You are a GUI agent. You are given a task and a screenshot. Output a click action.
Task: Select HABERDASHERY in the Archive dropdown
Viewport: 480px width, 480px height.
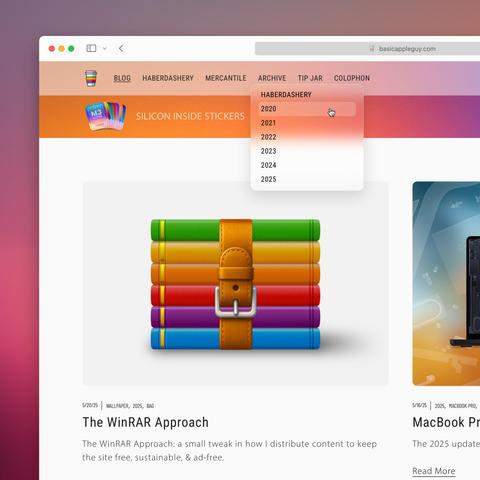pyautogui.click(x=286, y=95)
